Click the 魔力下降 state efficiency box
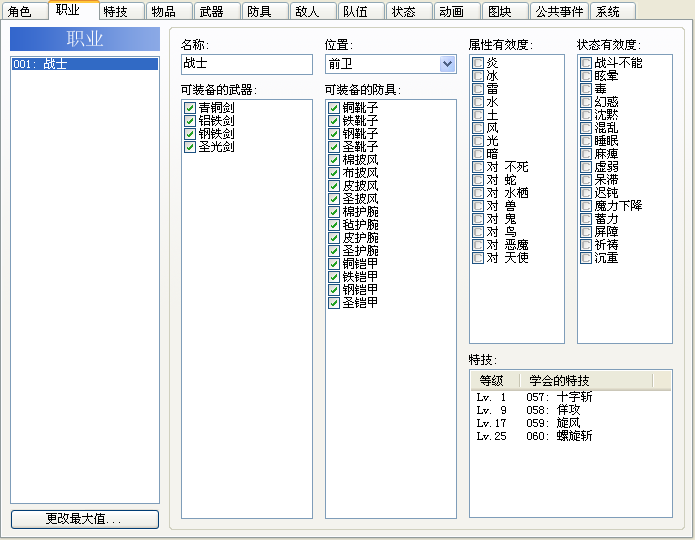 pyautogui.click(x=586, y=206)
